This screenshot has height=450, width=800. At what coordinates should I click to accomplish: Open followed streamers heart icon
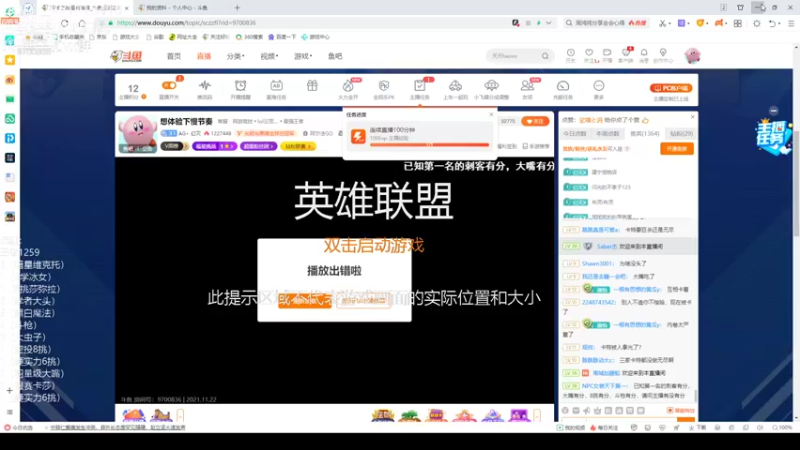pyautogui.click(x=589, y=53)
